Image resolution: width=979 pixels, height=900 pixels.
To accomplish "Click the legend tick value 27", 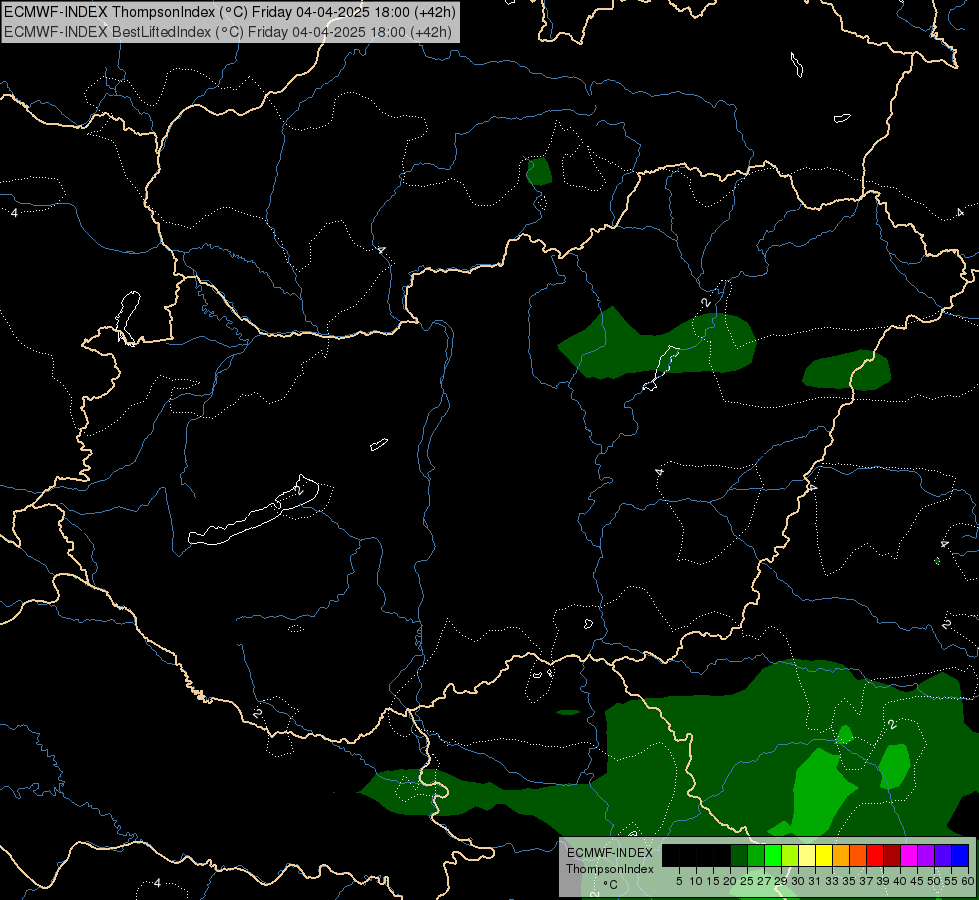I will (x=764, y=881).
